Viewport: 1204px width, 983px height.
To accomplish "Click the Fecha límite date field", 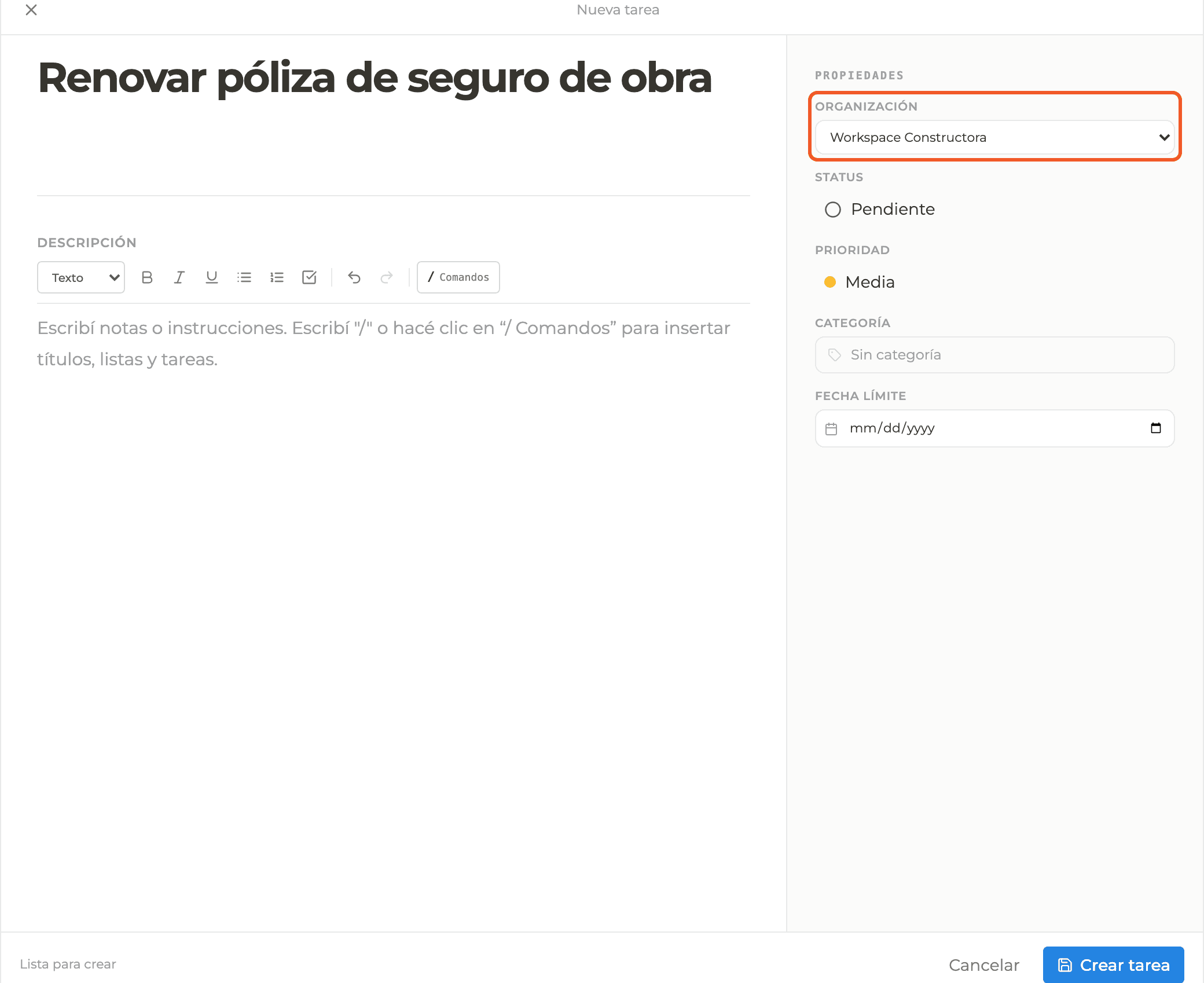I will coord(994,428).
